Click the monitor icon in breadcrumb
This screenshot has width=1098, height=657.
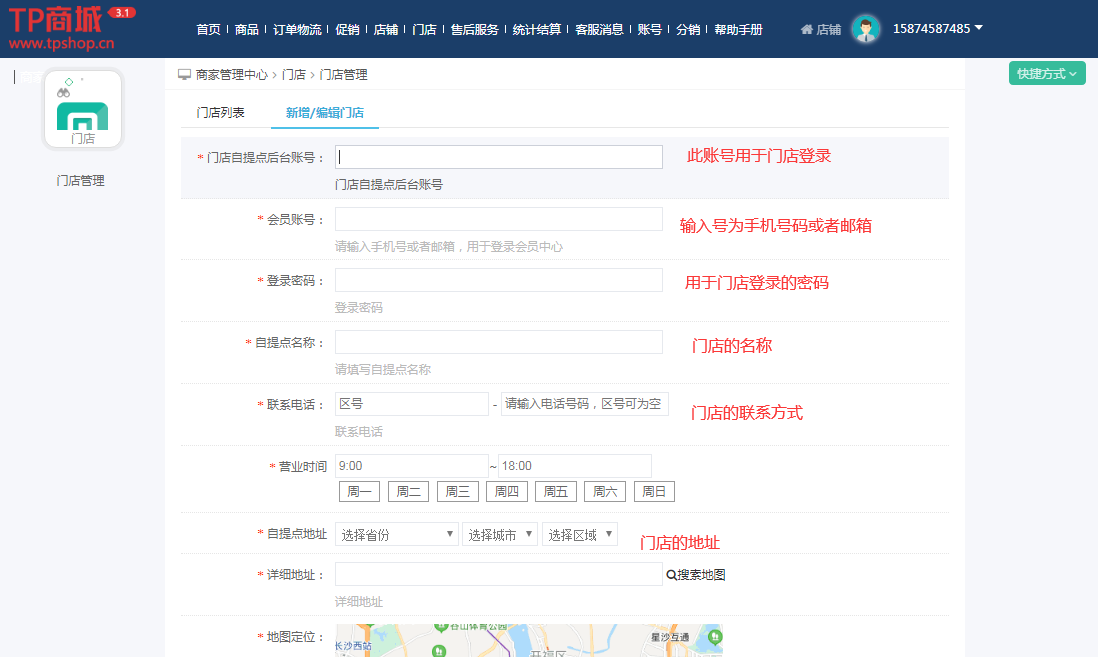[184, 75]
